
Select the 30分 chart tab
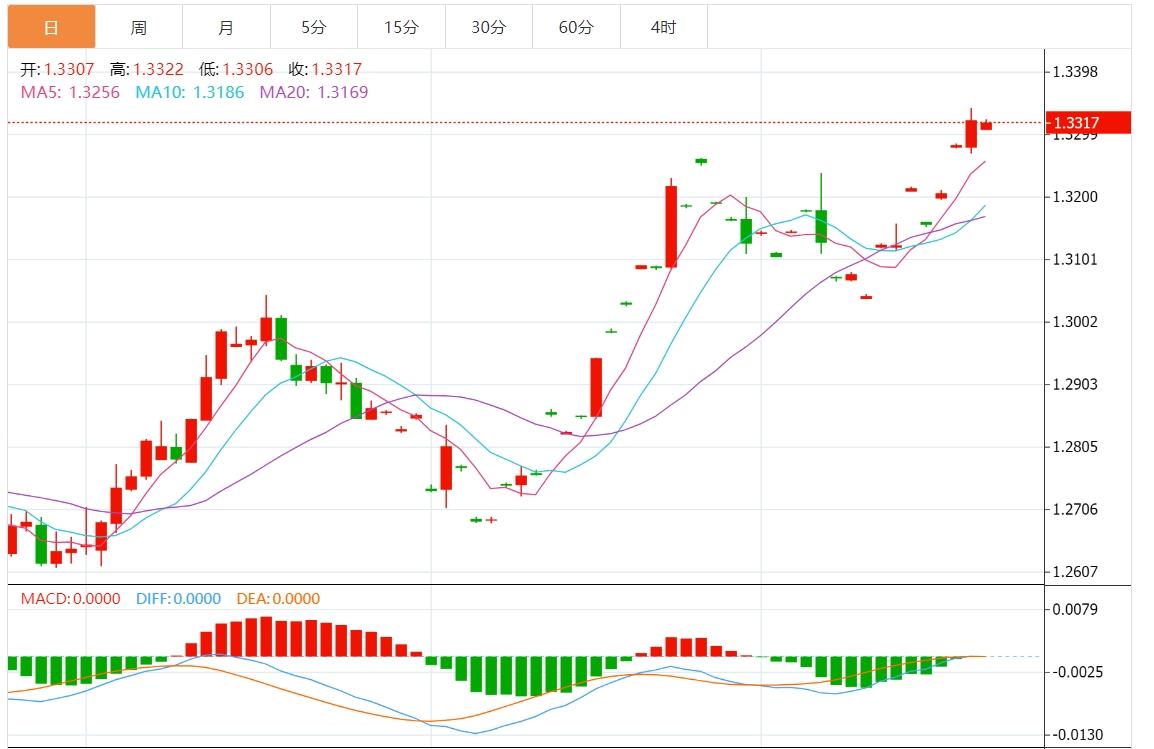pos(488,27)
